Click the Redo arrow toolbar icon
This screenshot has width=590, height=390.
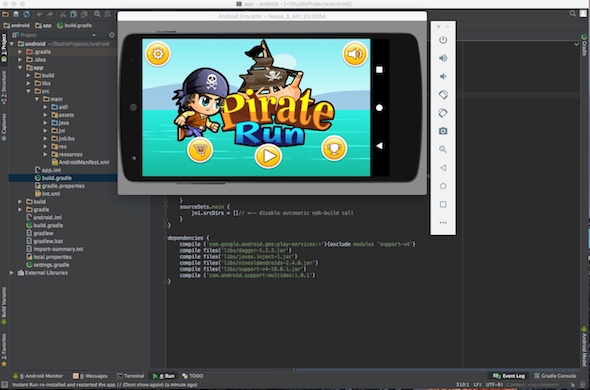coord(49,14)
